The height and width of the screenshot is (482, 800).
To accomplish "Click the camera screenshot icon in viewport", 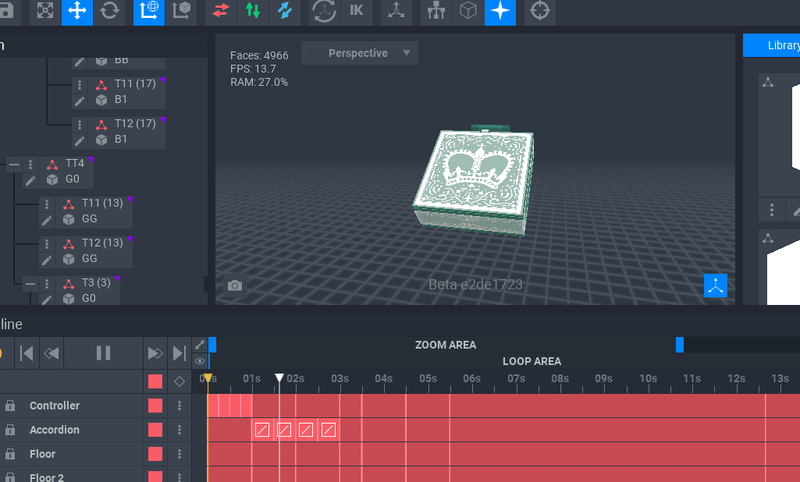I will 235,285.
